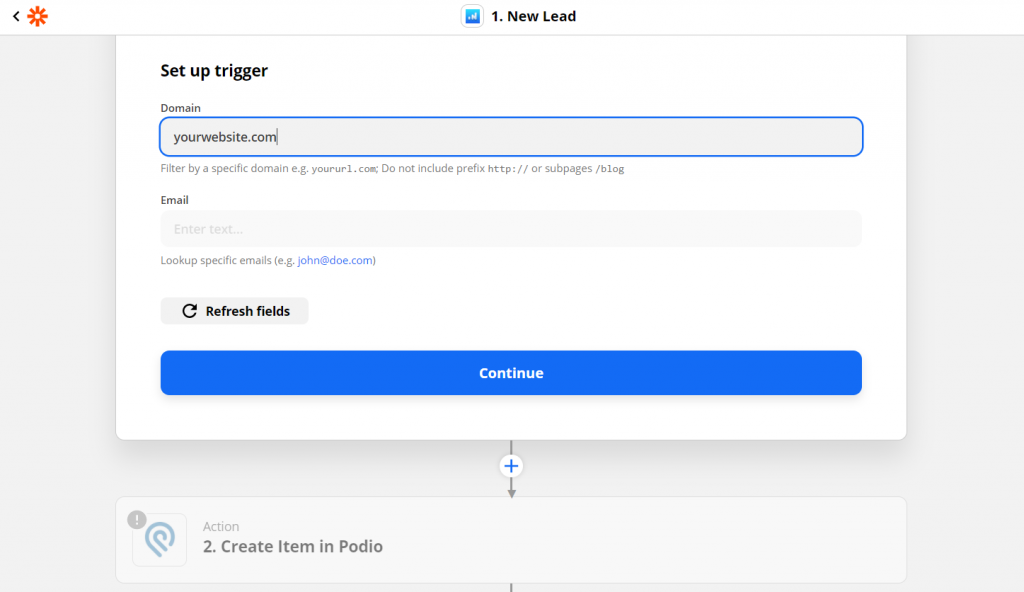Focus the empty Email text field

(x=511, y=229)
